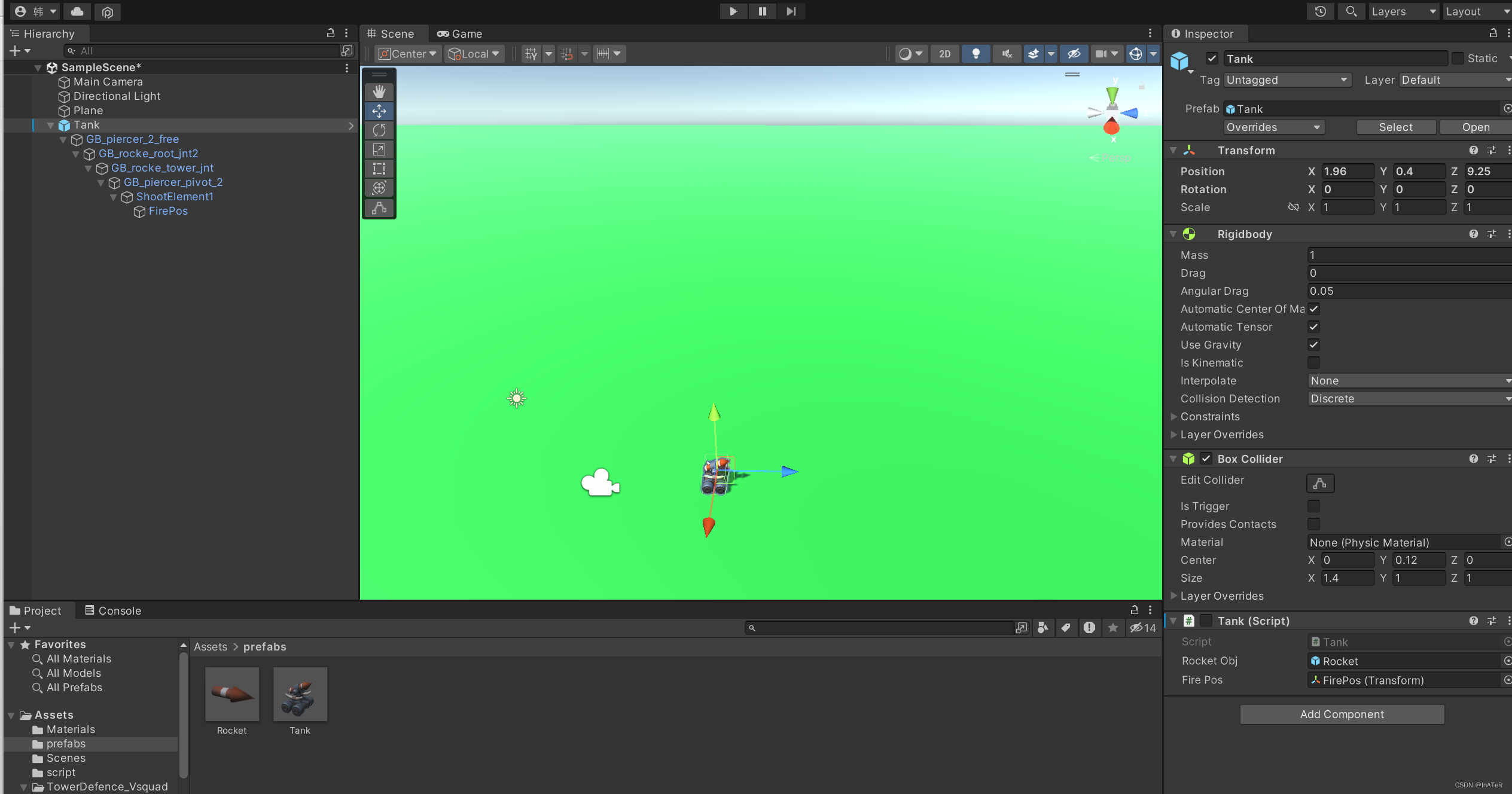Expand the Constraints section in Rigidbody

click(x=1174, y=417)
